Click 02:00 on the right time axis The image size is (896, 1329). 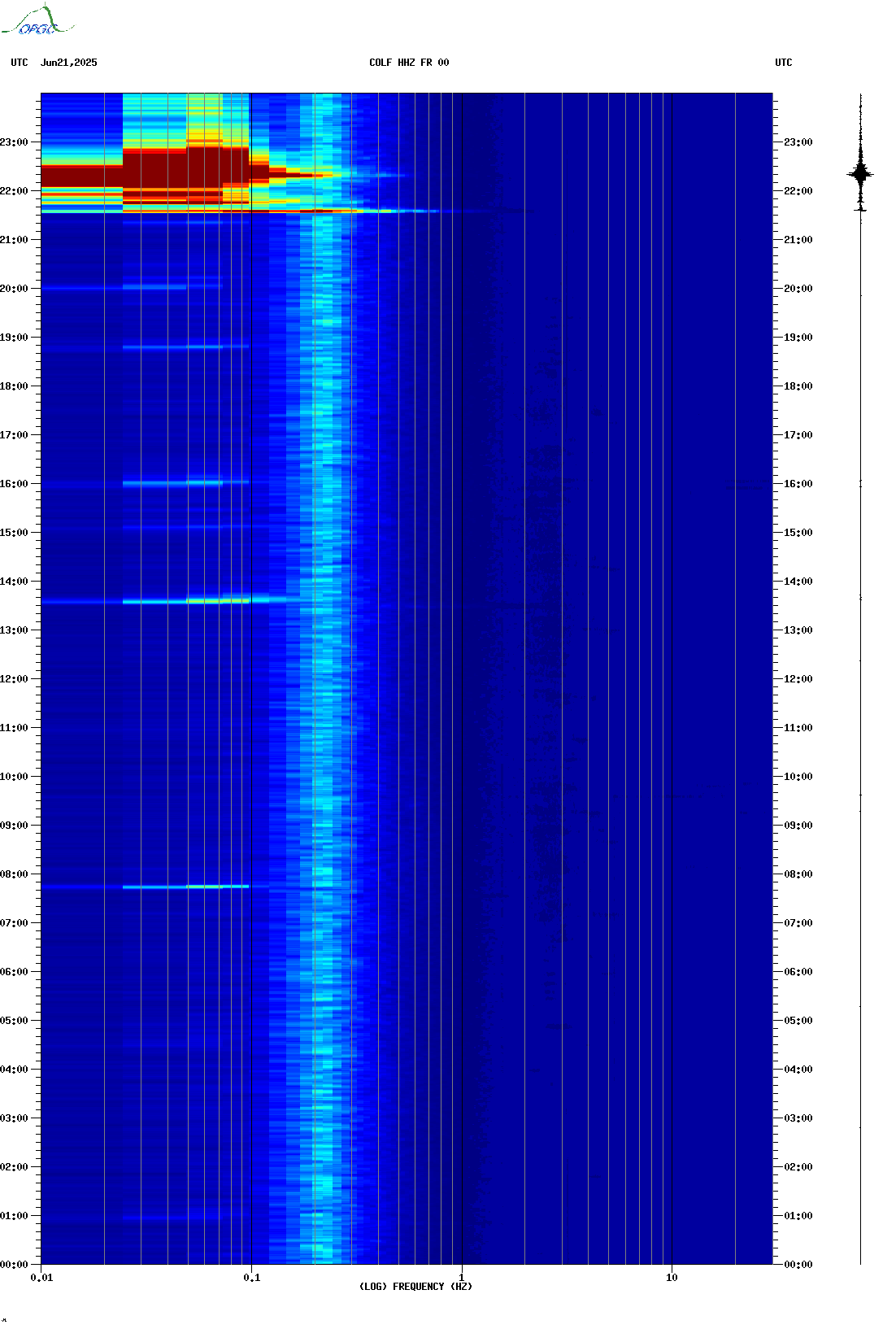(798, 1167)
